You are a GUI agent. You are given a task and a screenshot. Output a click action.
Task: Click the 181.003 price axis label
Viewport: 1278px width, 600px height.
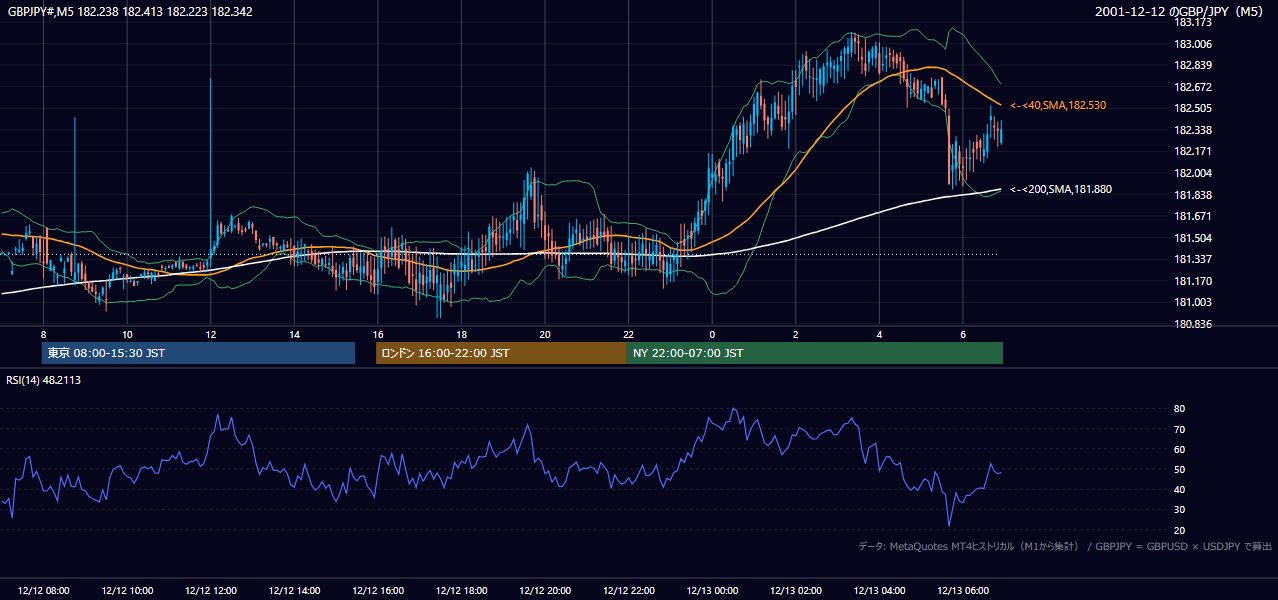click(1192, 302)
